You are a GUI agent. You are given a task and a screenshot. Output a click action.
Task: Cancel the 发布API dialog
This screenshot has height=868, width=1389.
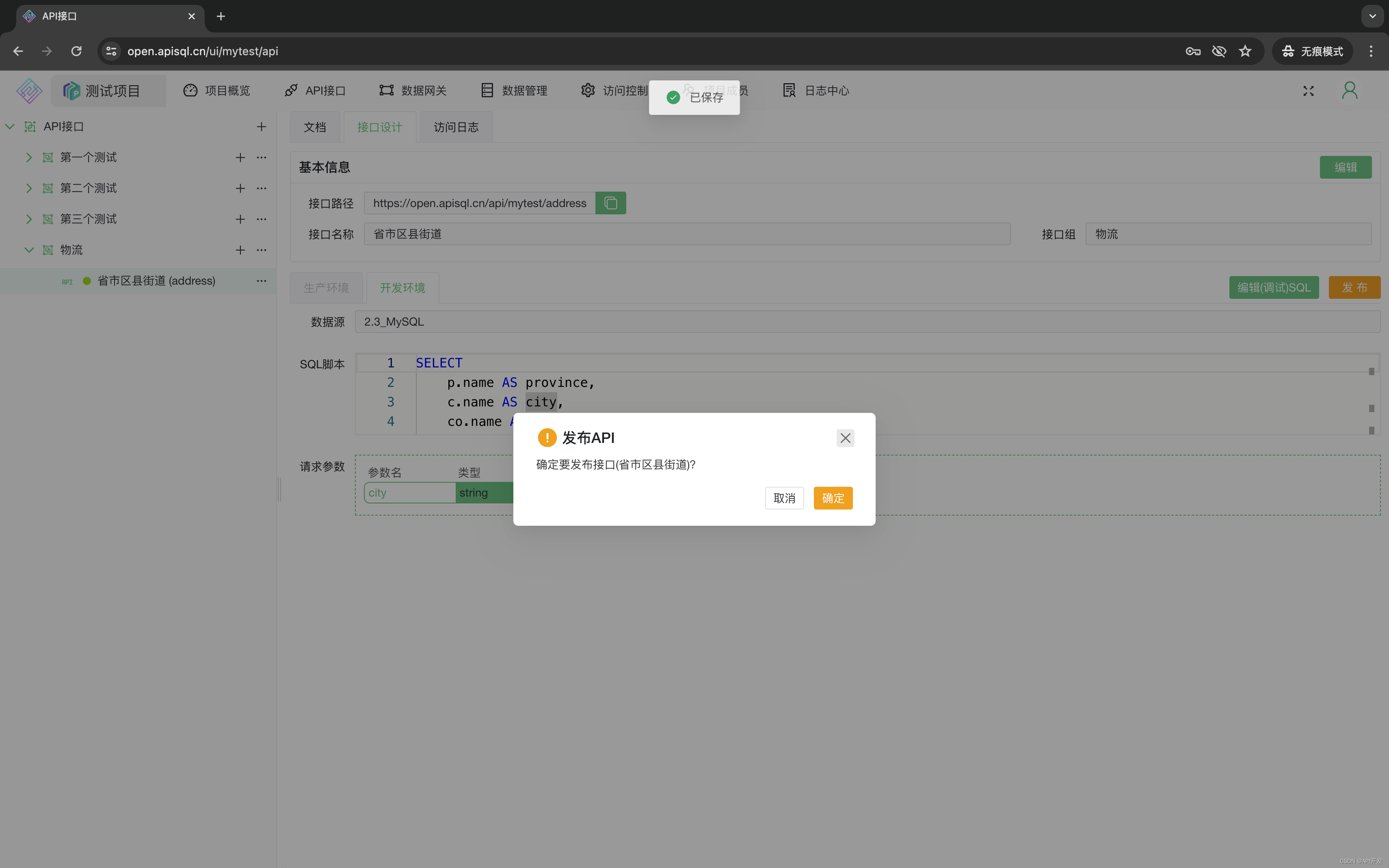tap(784, 498)
